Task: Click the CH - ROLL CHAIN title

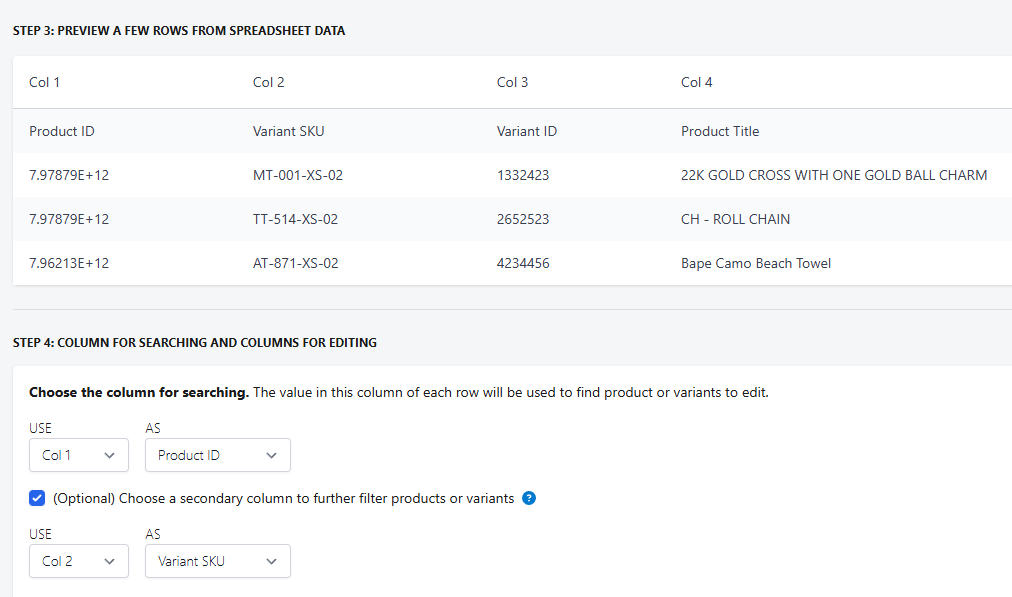Action: (736, 219)
